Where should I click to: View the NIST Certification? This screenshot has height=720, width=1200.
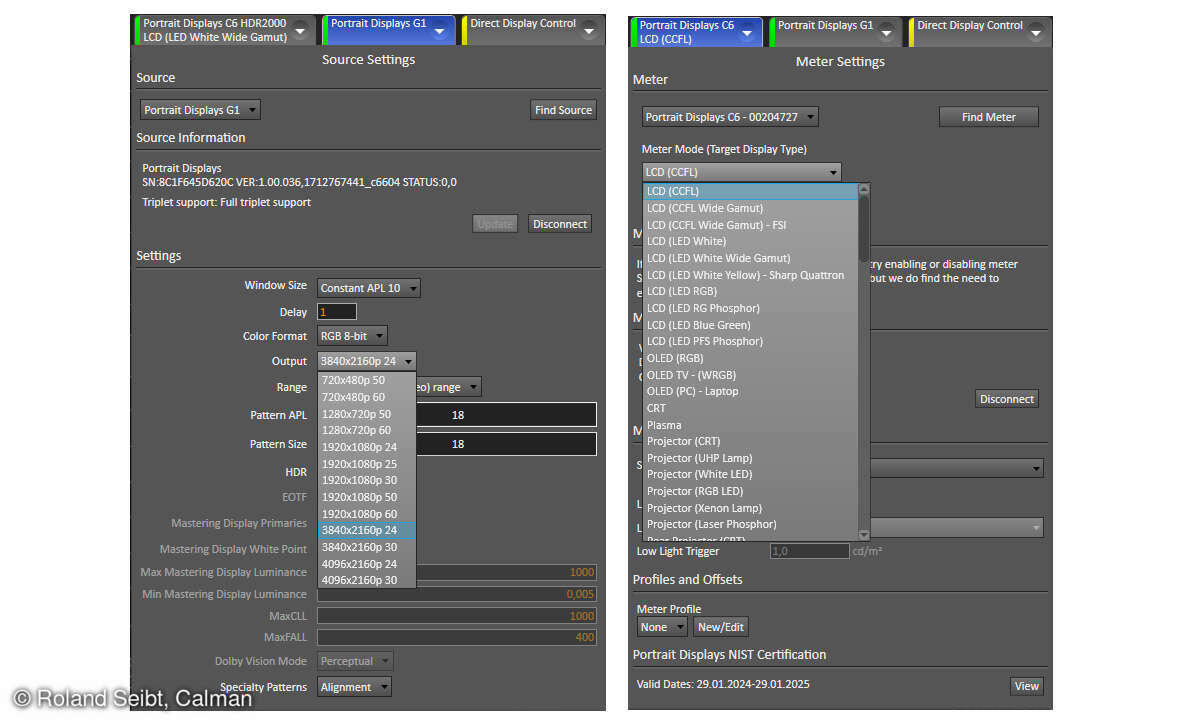click(1027, 686)
